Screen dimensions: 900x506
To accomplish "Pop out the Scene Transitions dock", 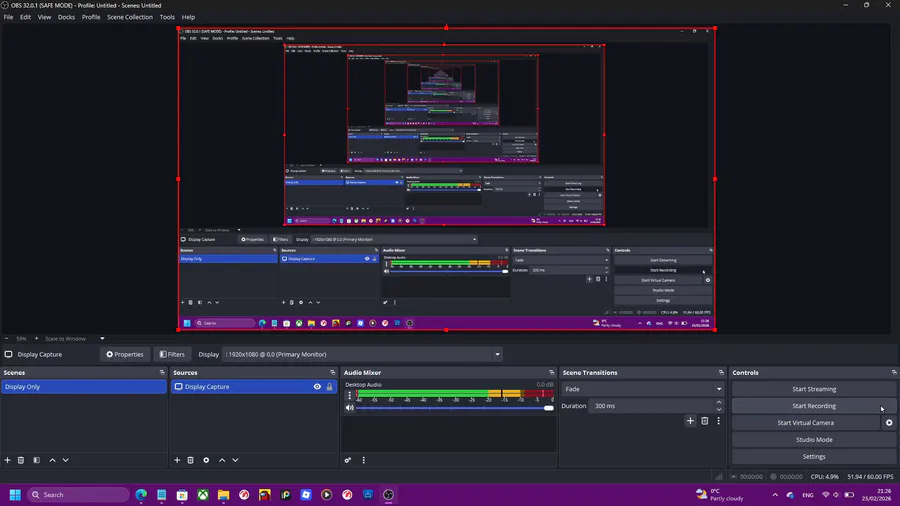I will pos(721,372).
